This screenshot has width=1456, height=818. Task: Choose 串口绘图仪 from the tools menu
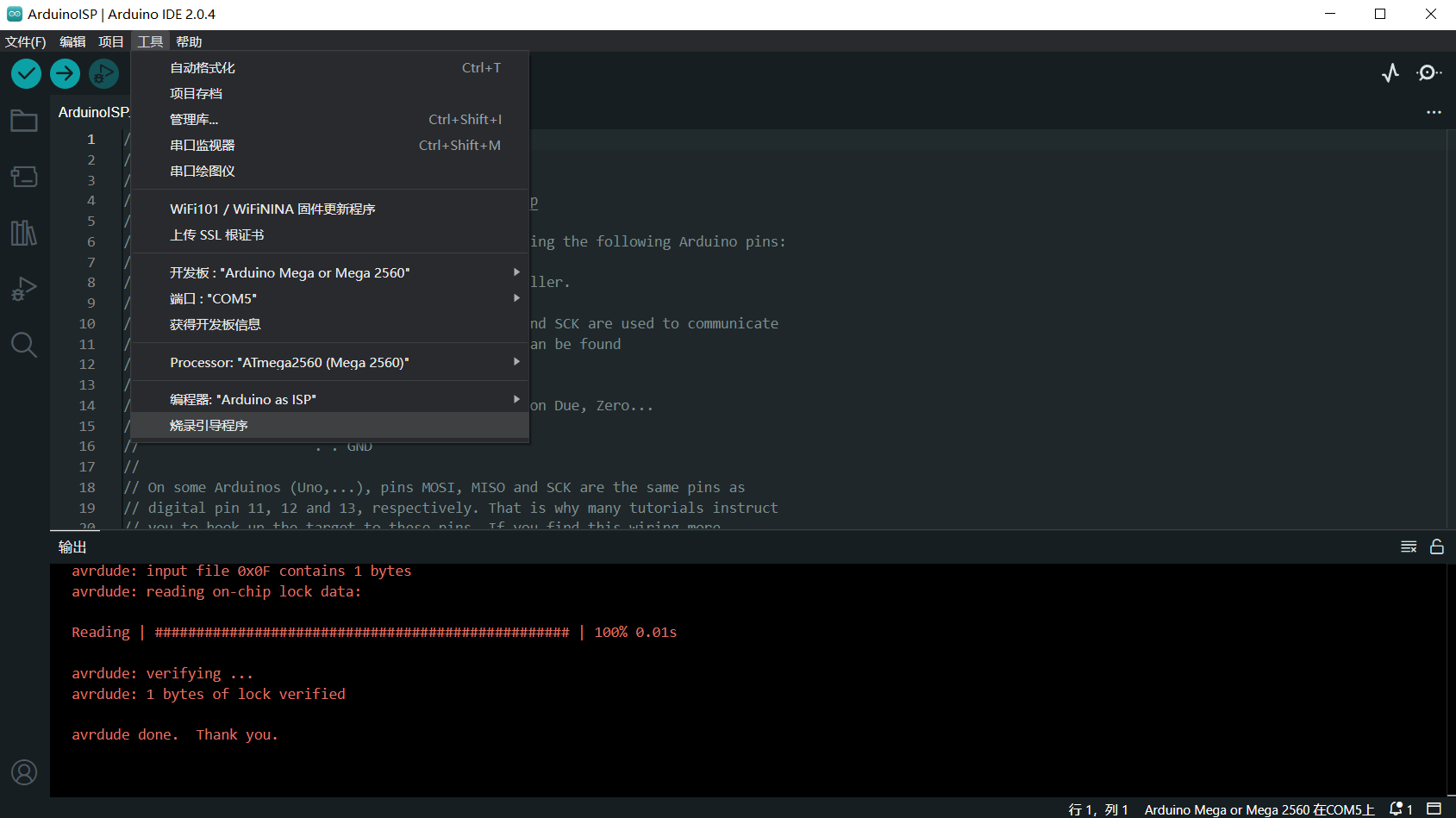click(x=330, y=172)
